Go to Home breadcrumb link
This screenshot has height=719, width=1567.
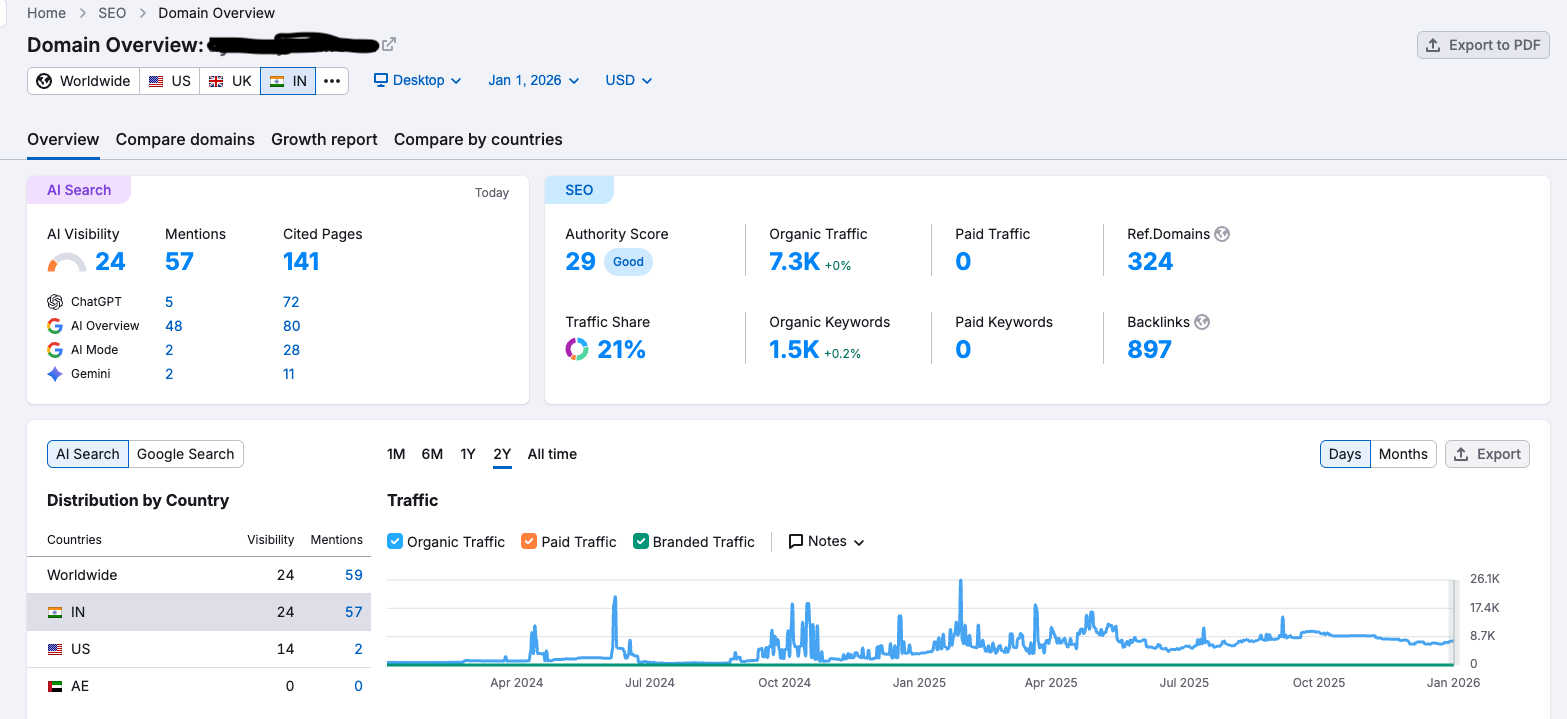(46, 13)
